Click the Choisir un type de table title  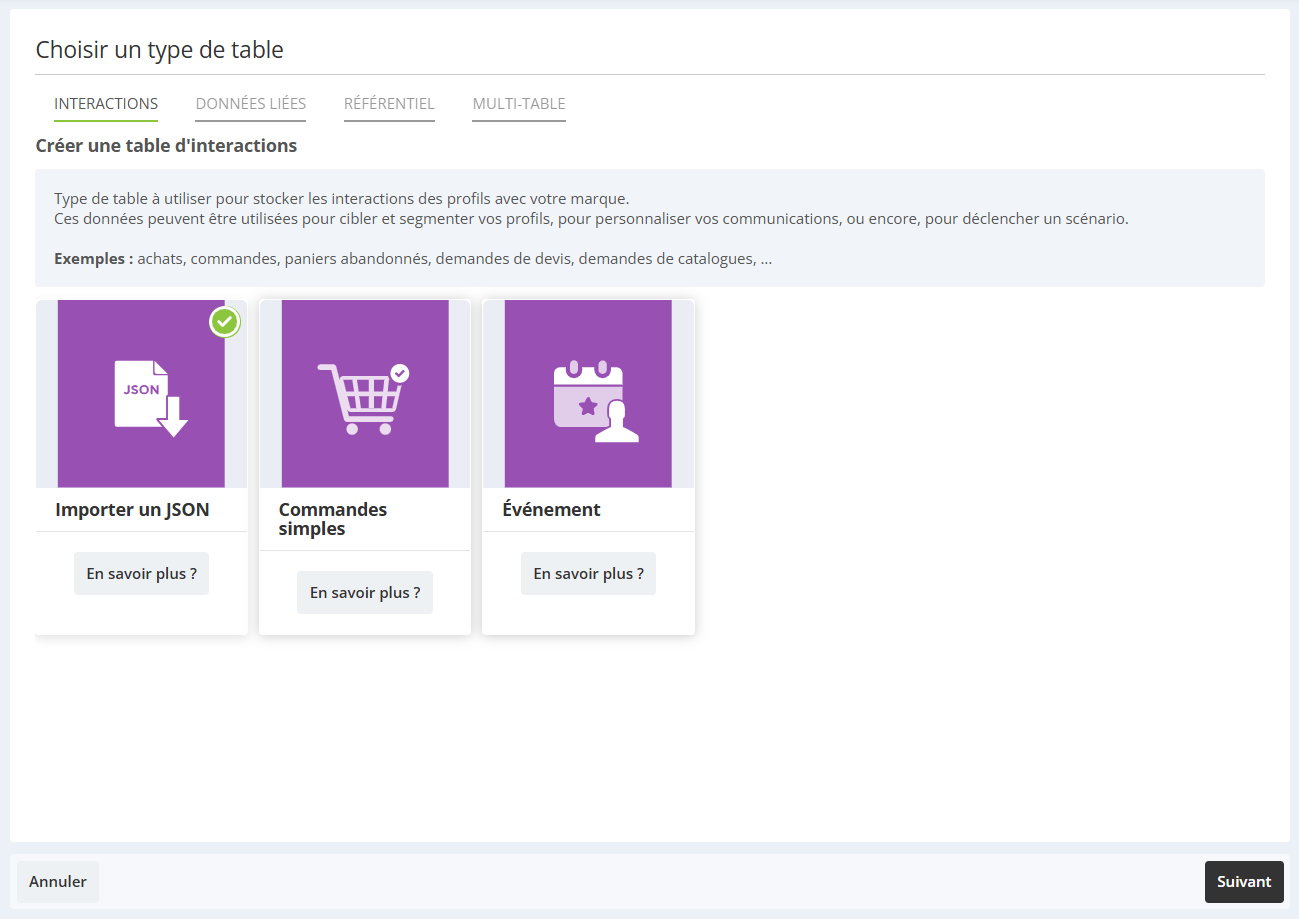(x=159, y=50)
